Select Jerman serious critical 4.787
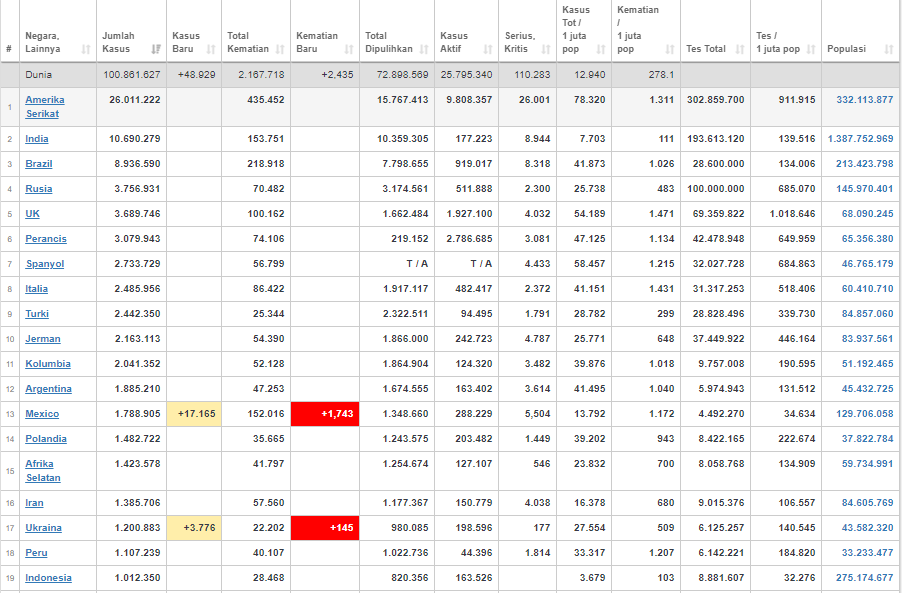Image resolution: width=902 pixels, height=593 pixels. pyautogui.click(x=537, y=339)
